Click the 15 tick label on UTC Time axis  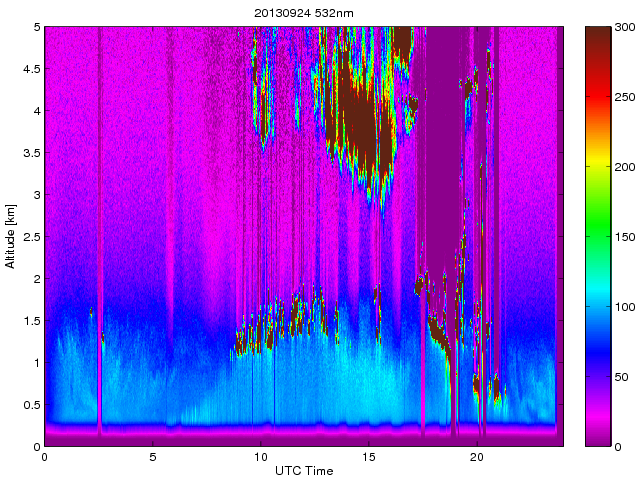tap(369, 457)
